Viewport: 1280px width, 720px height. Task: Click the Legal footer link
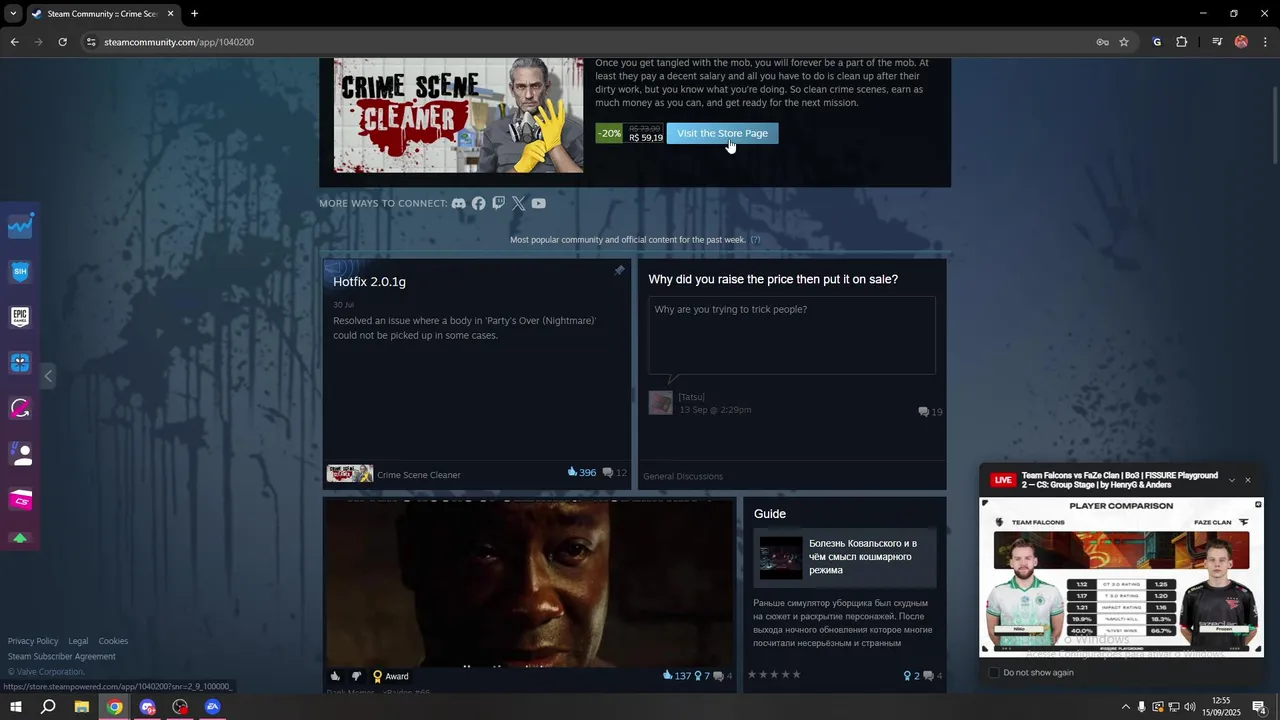click(x=78, y=641)
